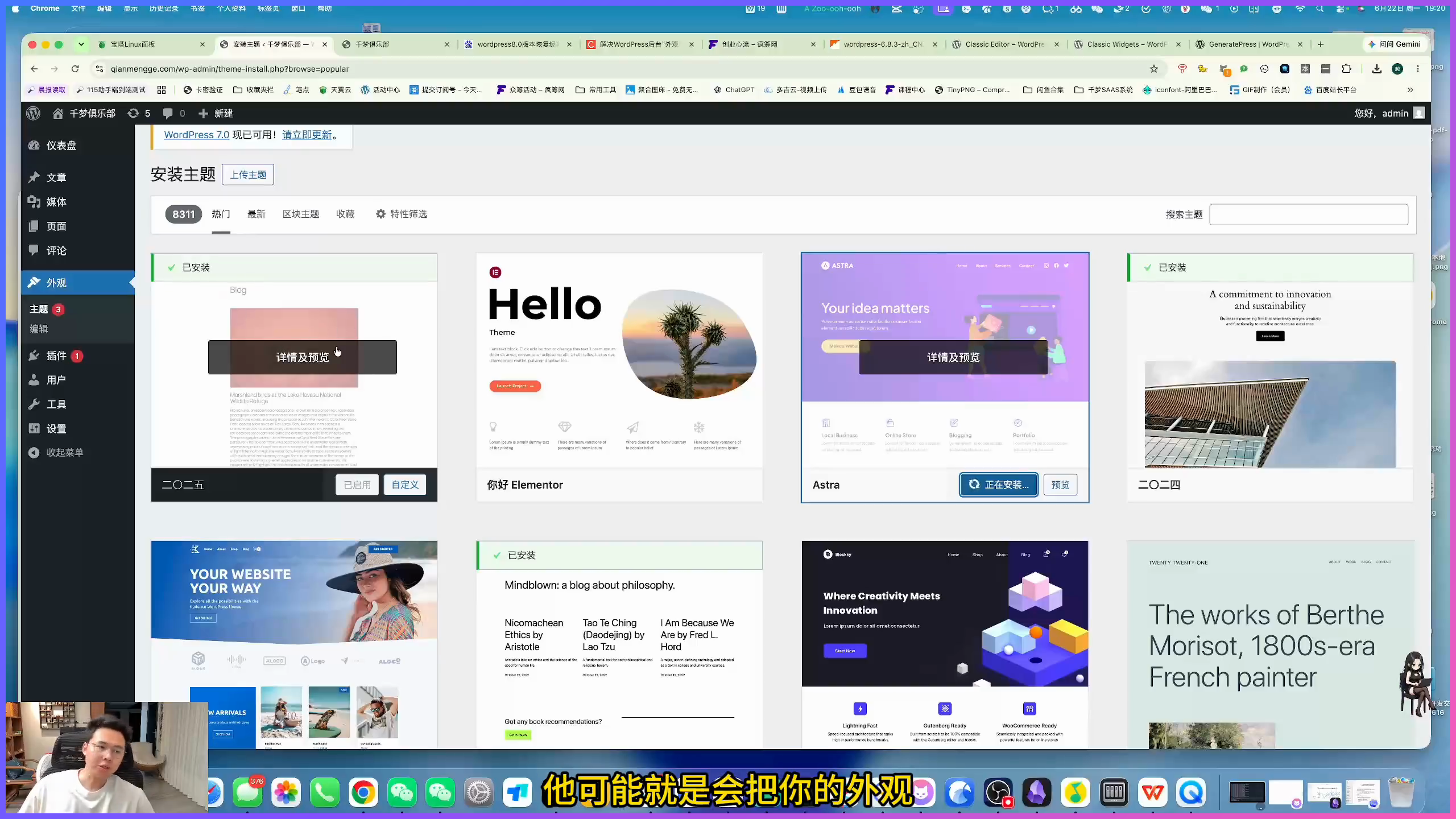Viewport: 1456px width, 819px height.
Task: Open 设置 settings menu in sidebar
Action: pos(78,429)
